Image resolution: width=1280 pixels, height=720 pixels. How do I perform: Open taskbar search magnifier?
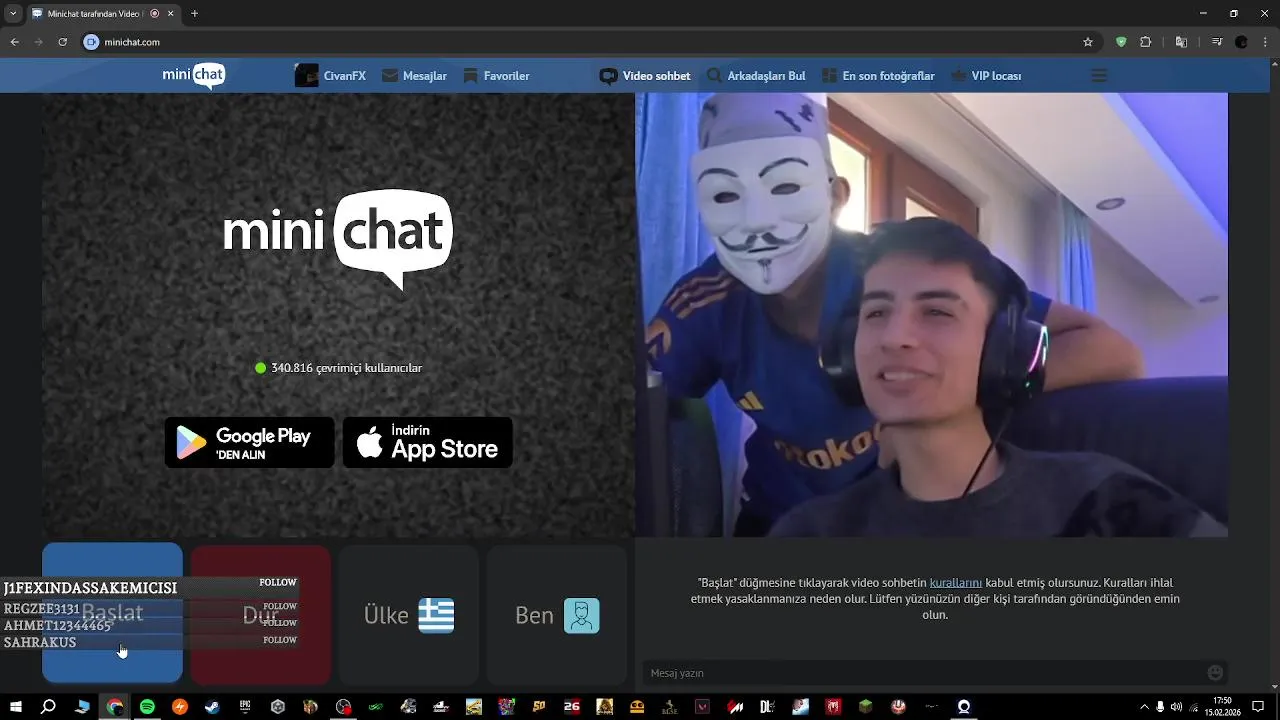(x=48, y=707)
